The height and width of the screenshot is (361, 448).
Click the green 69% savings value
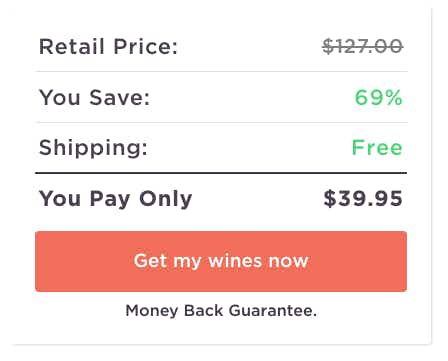[379, 98]
